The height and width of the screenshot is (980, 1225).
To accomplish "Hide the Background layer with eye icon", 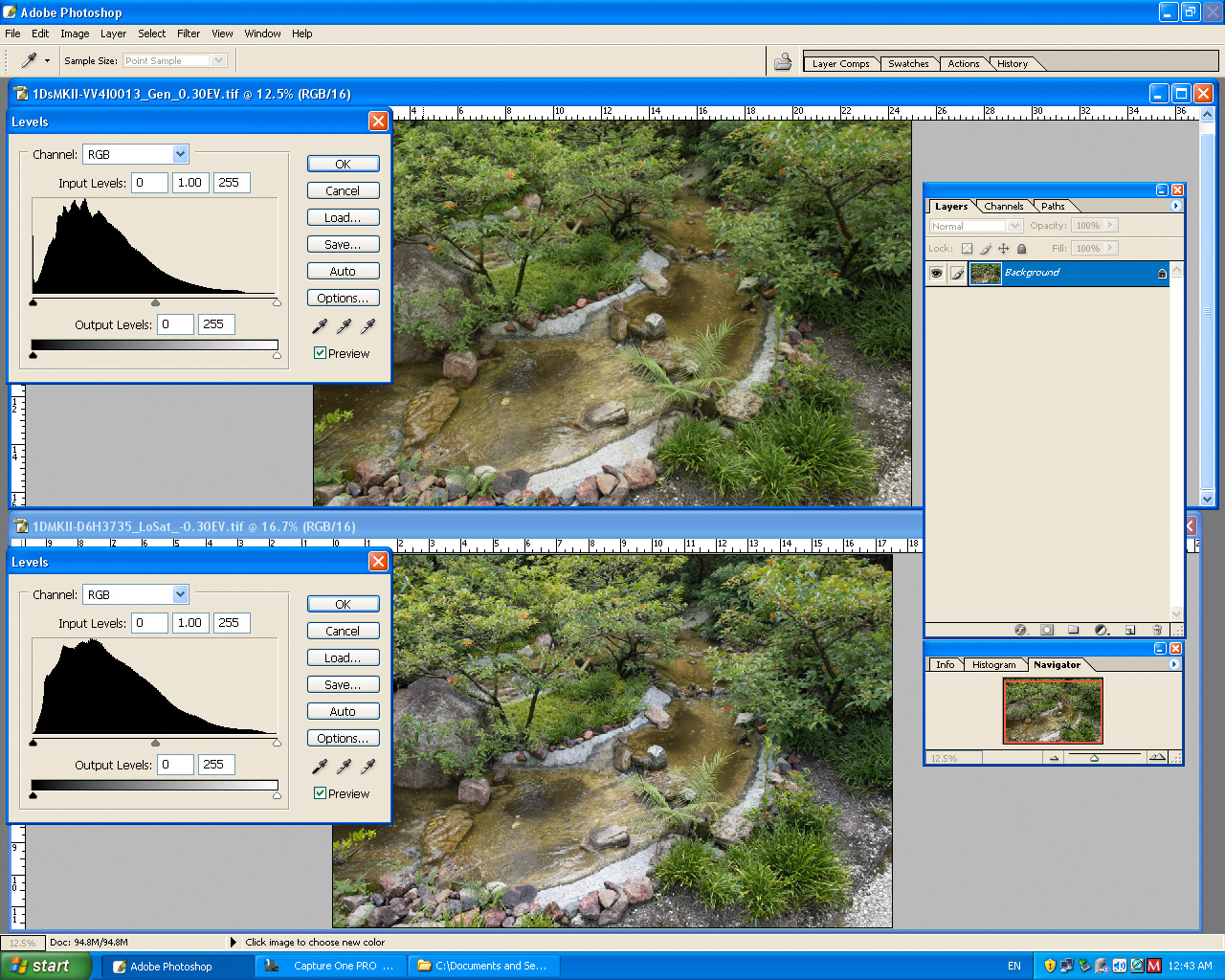I will [936, 273].
